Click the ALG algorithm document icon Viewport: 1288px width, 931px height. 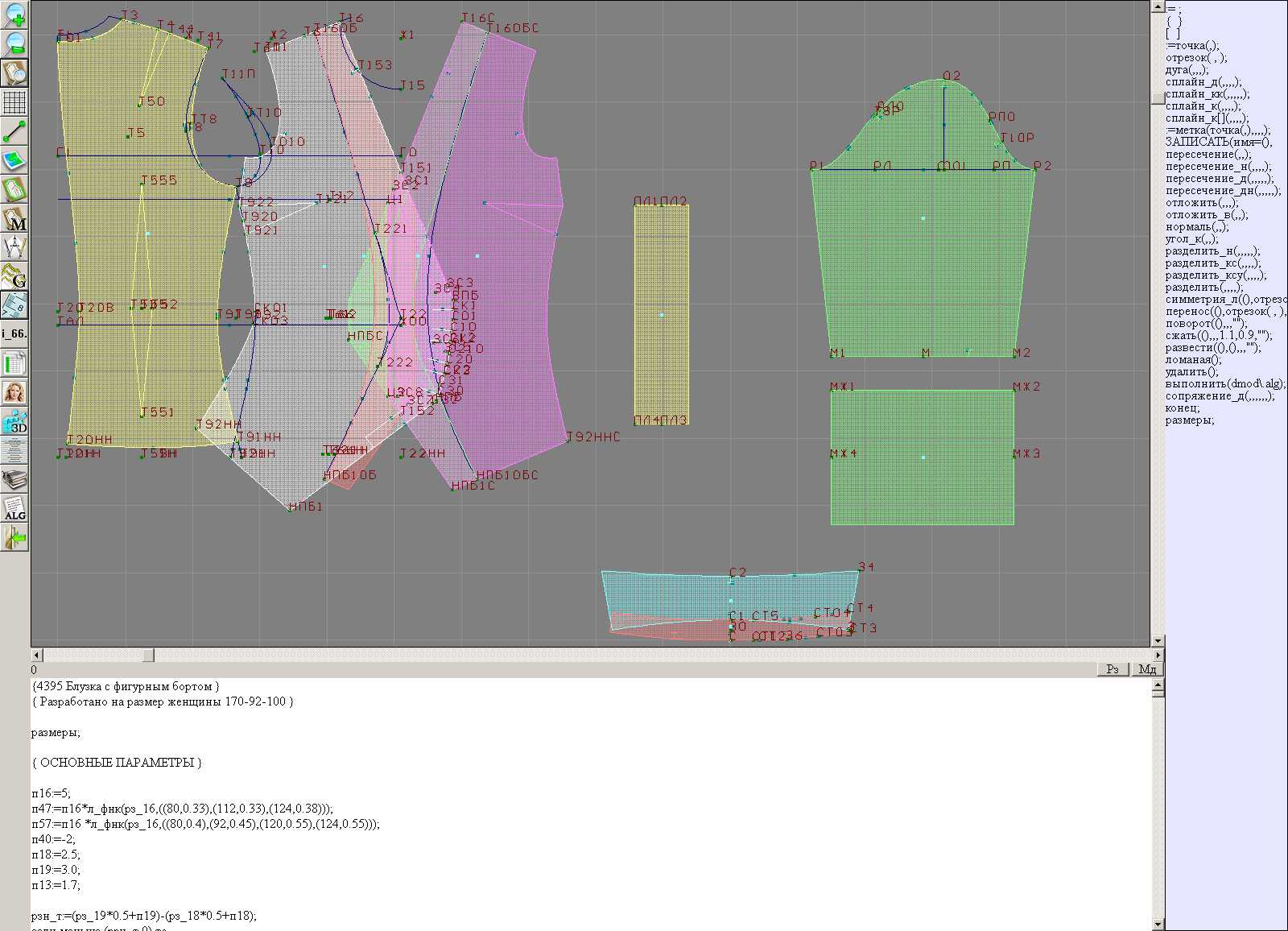click(14, 509)
